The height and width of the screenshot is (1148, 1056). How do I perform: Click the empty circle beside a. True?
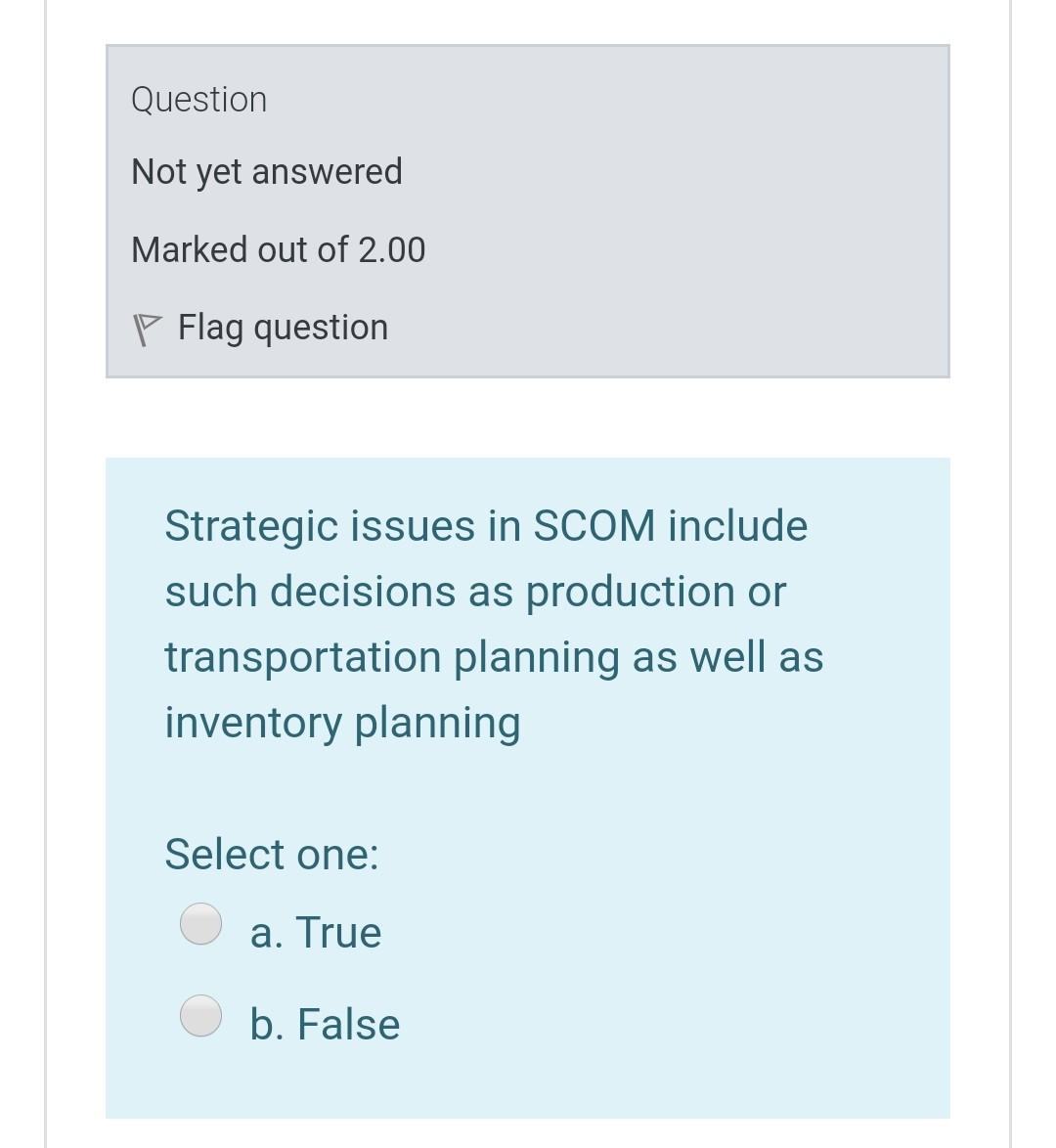[x=199, y=925]
